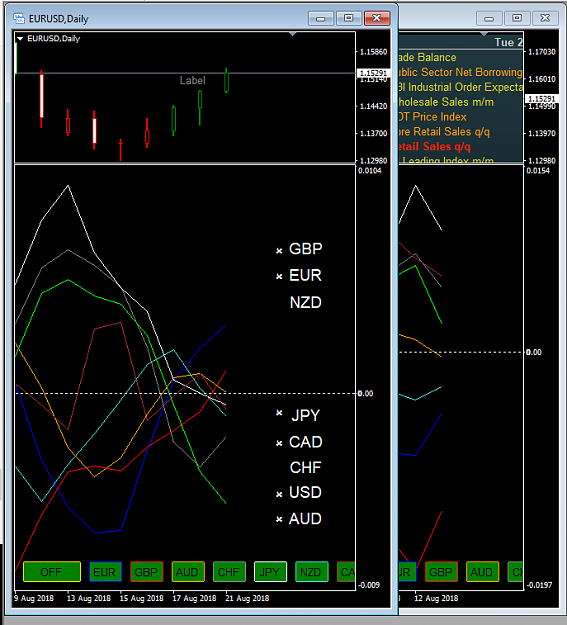Toggle the GBP currency button in the EURUSD window
Screen dimensions: 567x625
point(146,572)
